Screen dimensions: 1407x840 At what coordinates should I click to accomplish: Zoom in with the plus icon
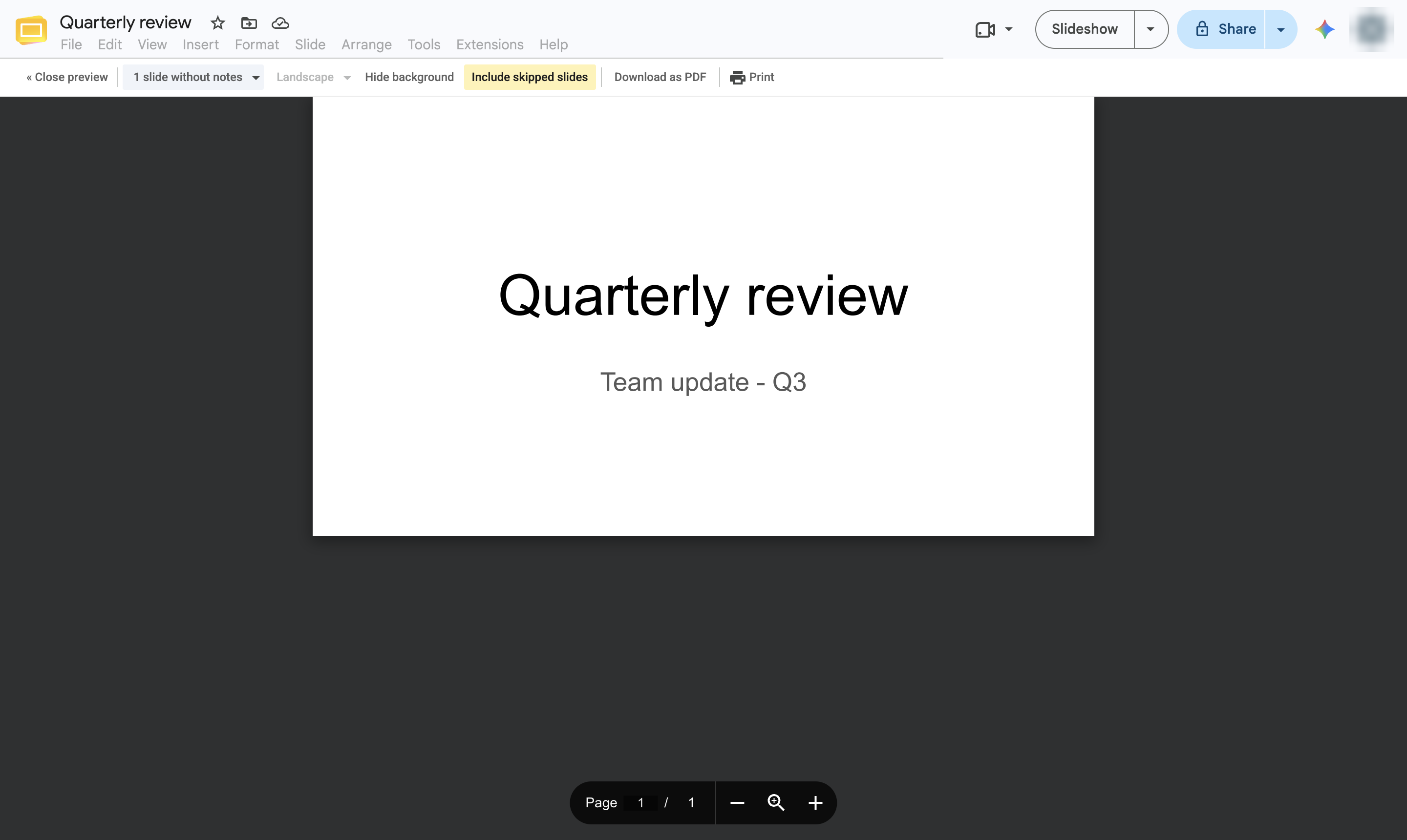pos(815,803)
